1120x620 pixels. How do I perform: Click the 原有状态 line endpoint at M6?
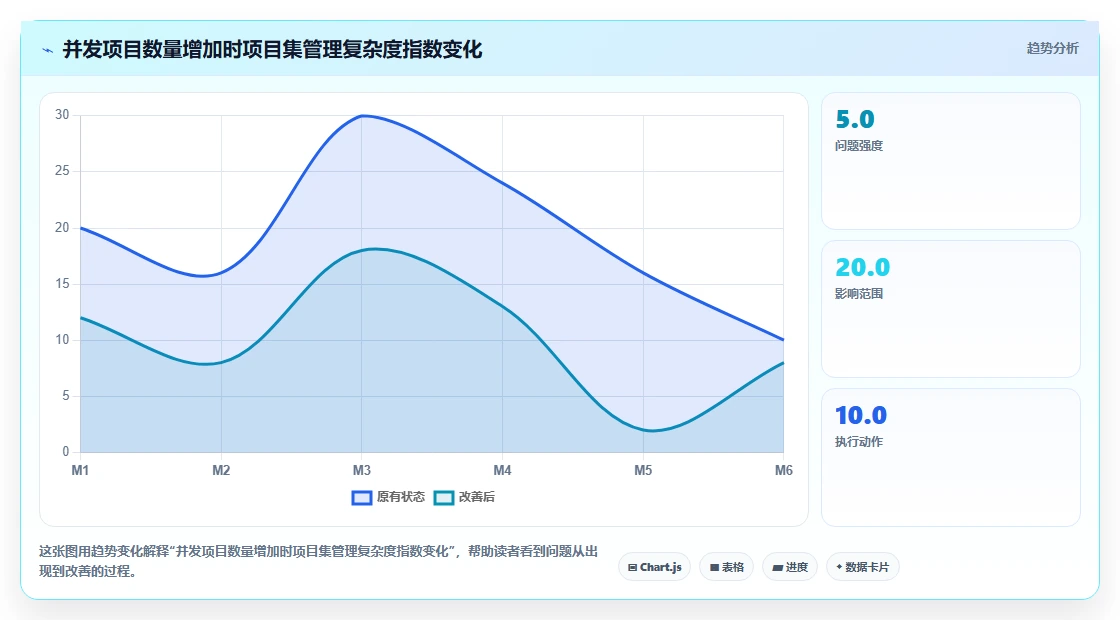pyautogui.click(x=784, y=340)
